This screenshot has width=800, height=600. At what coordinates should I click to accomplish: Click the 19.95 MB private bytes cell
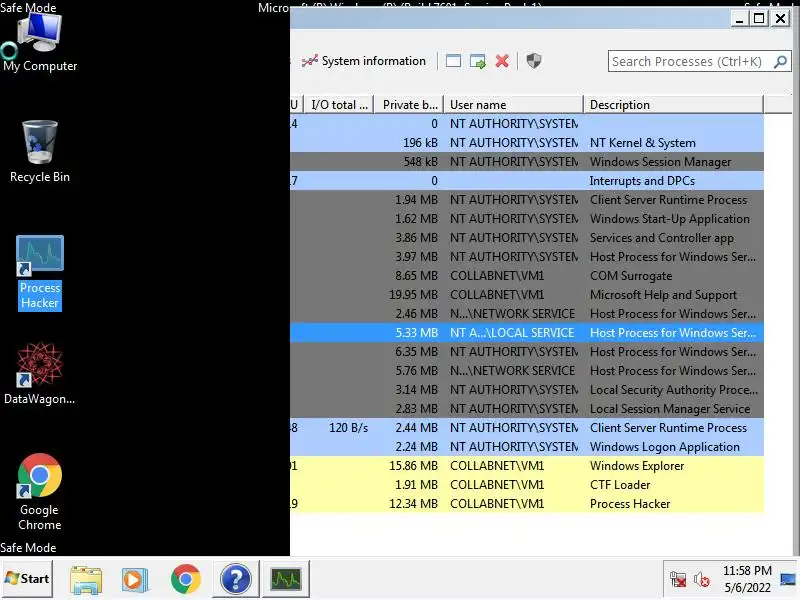pos(413,294)
